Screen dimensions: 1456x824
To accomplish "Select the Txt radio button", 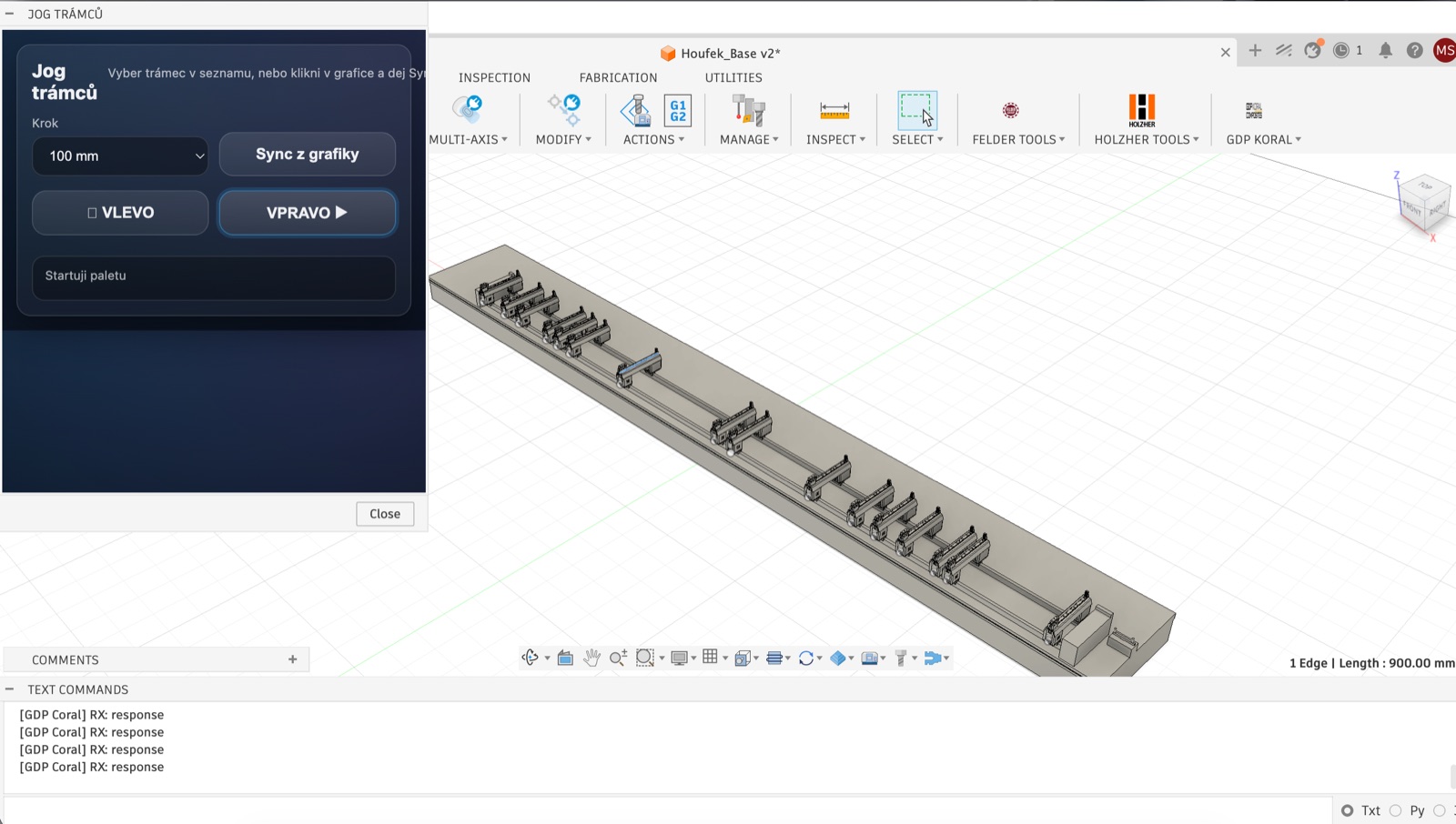I will pyautogui.click(x=1348, y=810).
